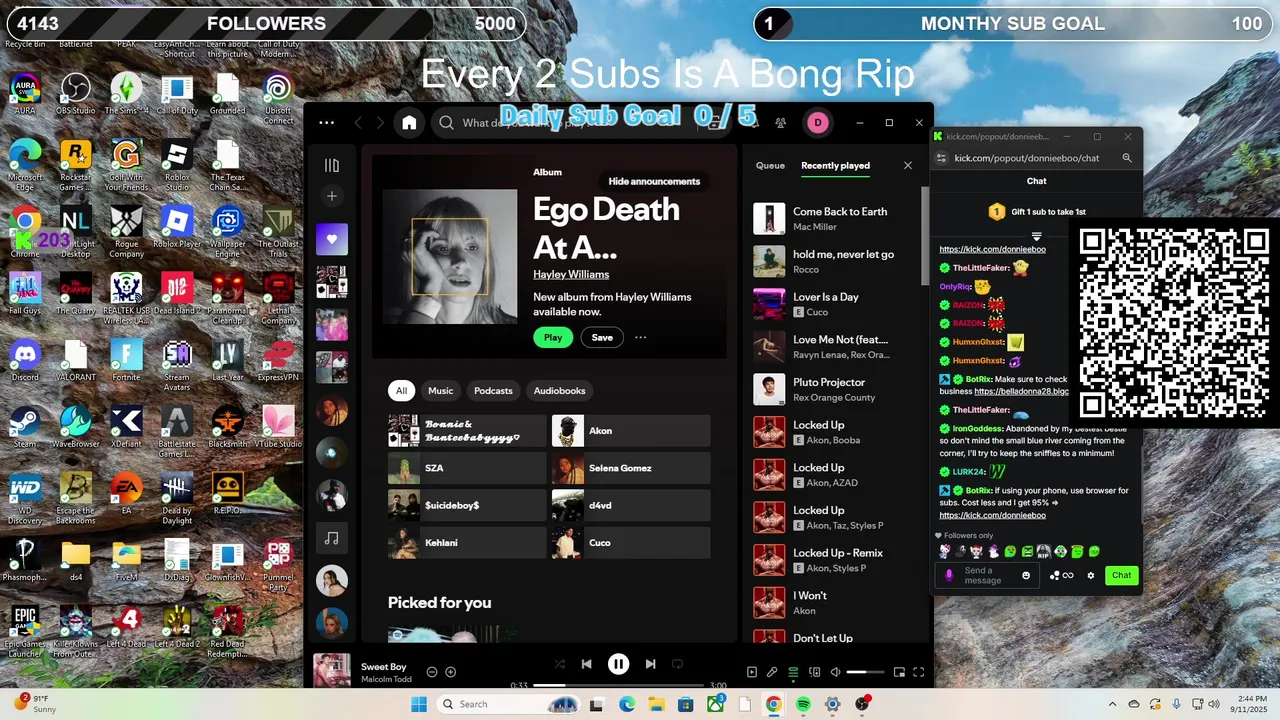The image size is (1280, 720).
Task: Open the Ego Death album cover
Action: [450, 257]
